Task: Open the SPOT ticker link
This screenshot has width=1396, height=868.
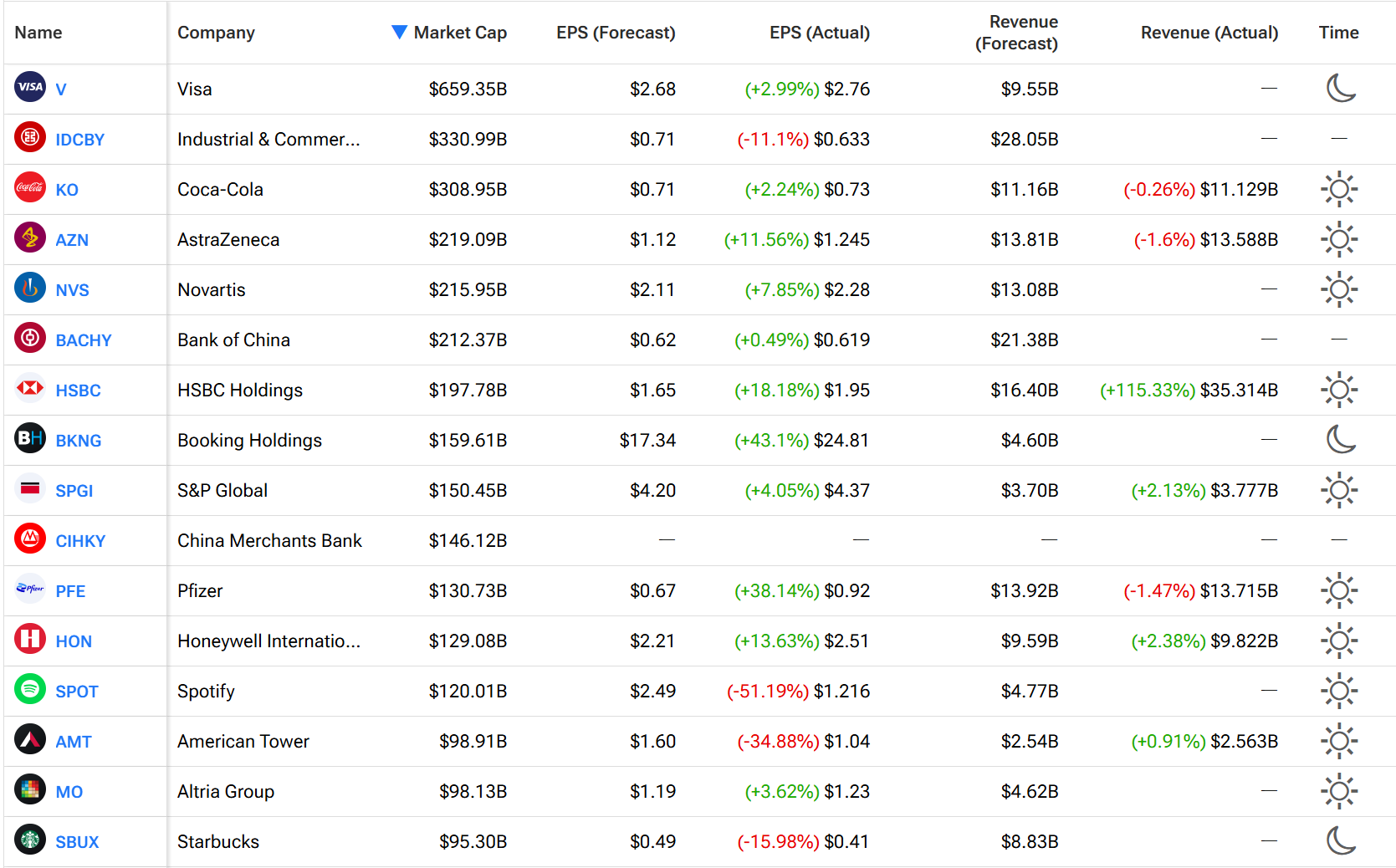Action: (77, 692)
